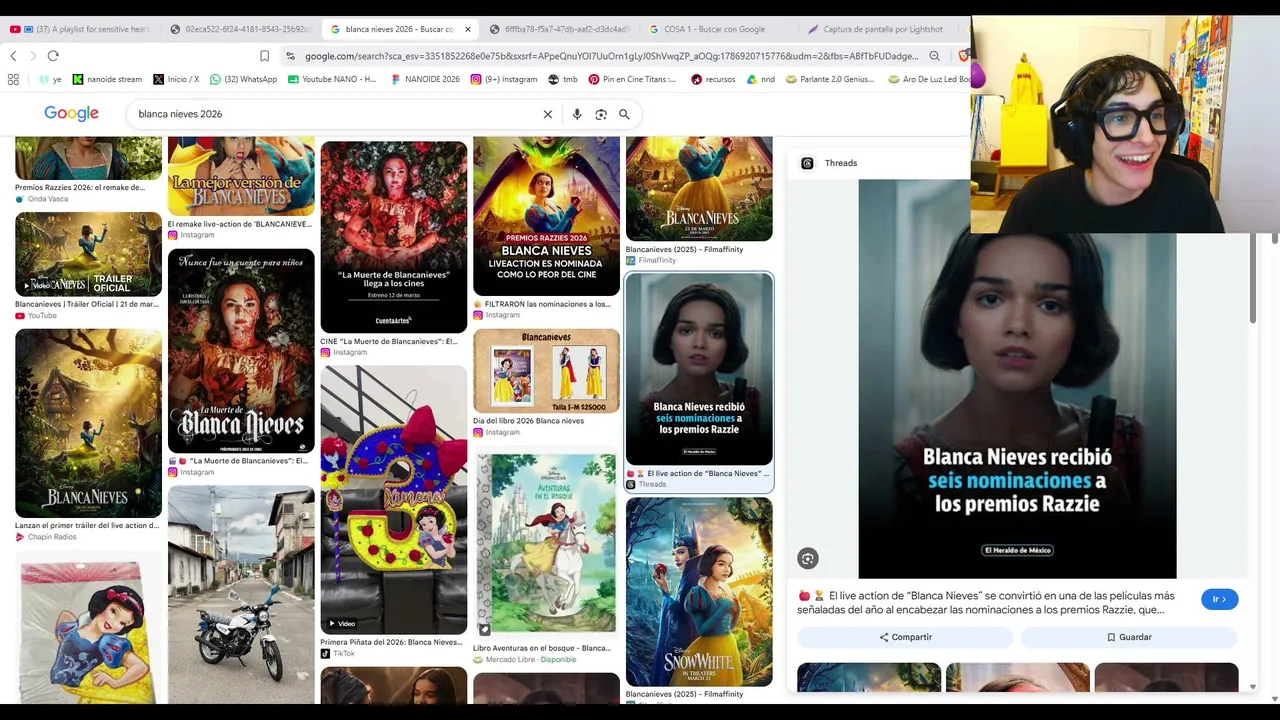Open the 'Premios Razzies 2026' nominada image

546,216
